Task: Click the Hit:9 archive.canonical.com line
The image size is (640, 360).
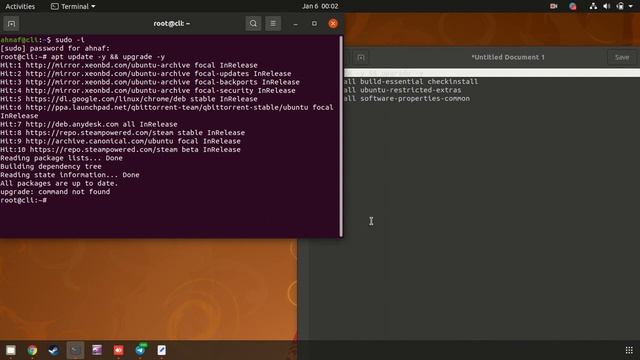Action: coord(120,141)
